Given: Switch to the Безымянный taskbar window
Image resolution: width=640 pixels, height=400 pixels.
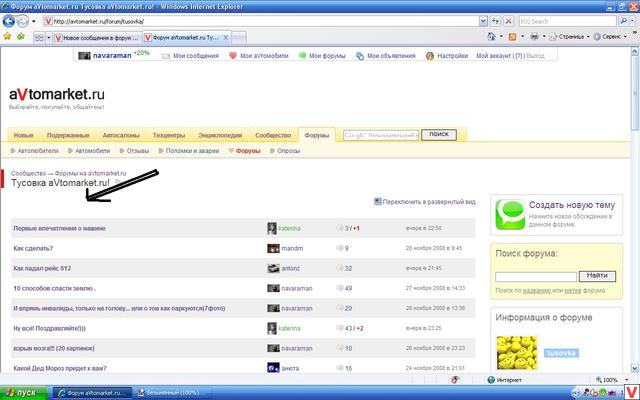Looking at the screenshot, I should tap(174, 393).
